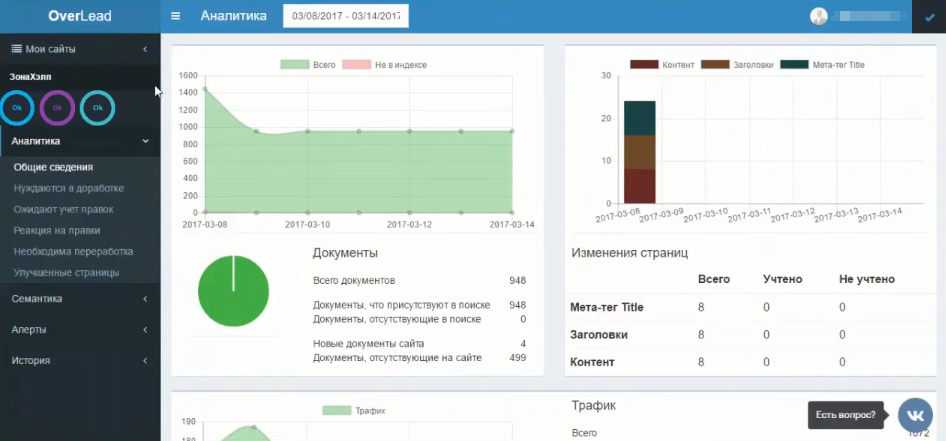Viewport: 946px width, 441px height.
Task: Click the teal Ok circle indicator
Action: pyautogui.click(x=97, y=107)
